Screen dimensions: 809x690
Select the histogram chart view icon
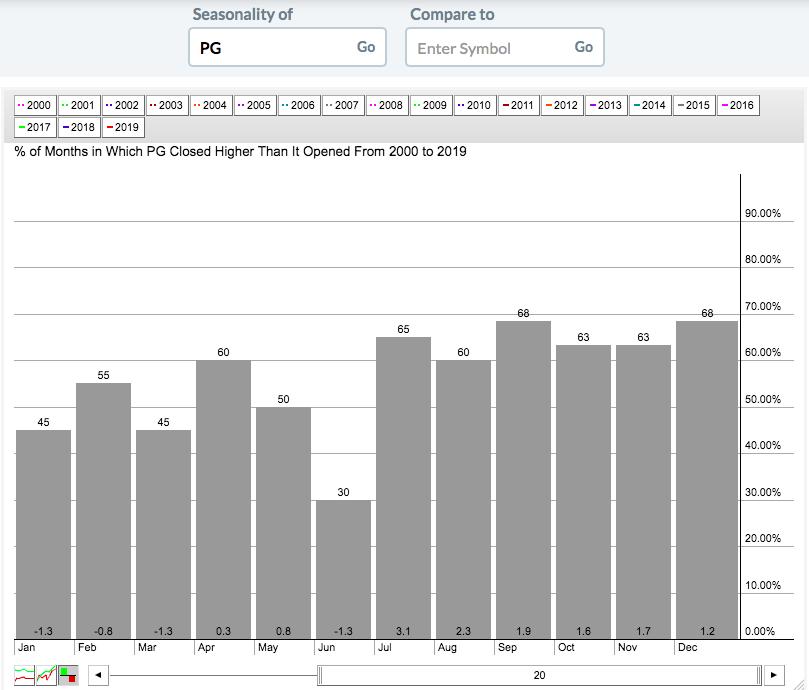point(68,675)
